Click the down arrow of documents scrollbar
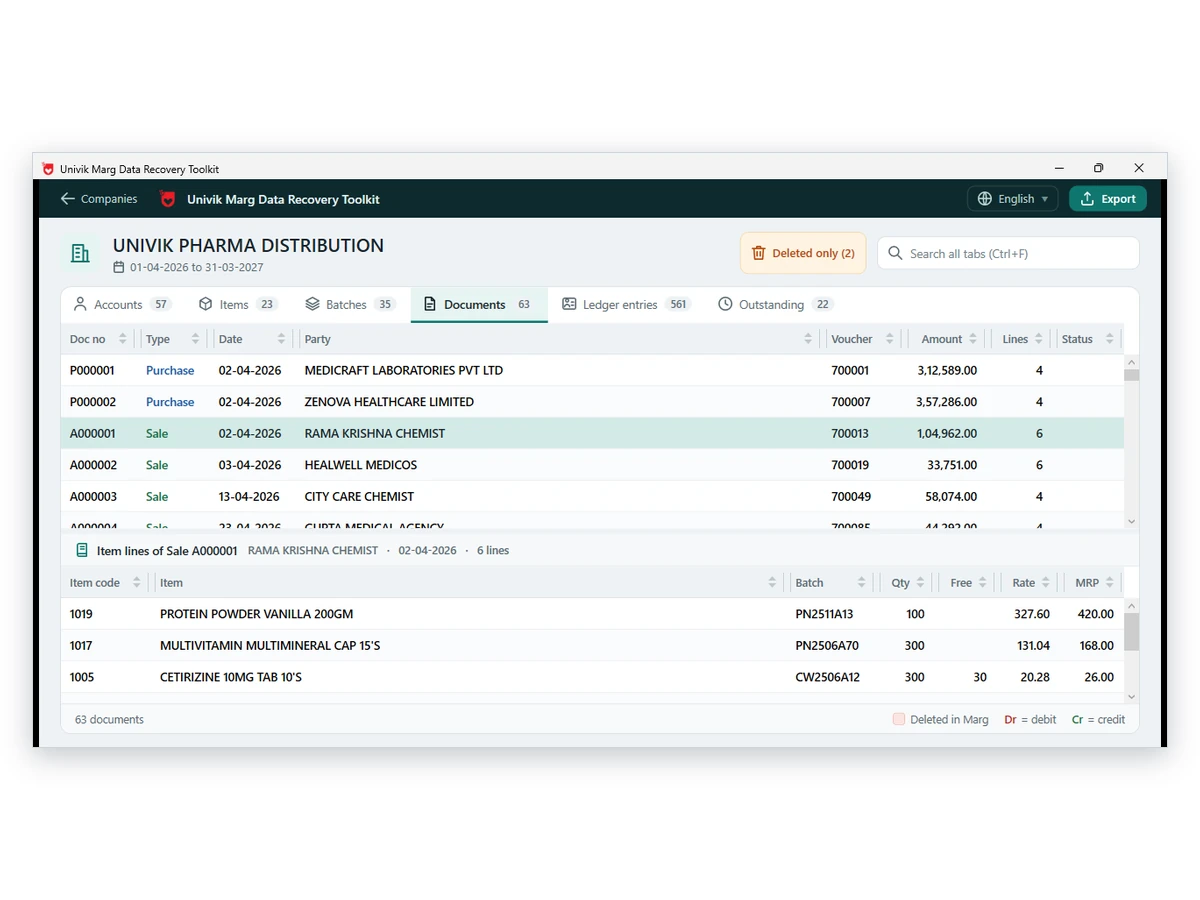This screenshot has height=900, width=1200. [1131, 521]
